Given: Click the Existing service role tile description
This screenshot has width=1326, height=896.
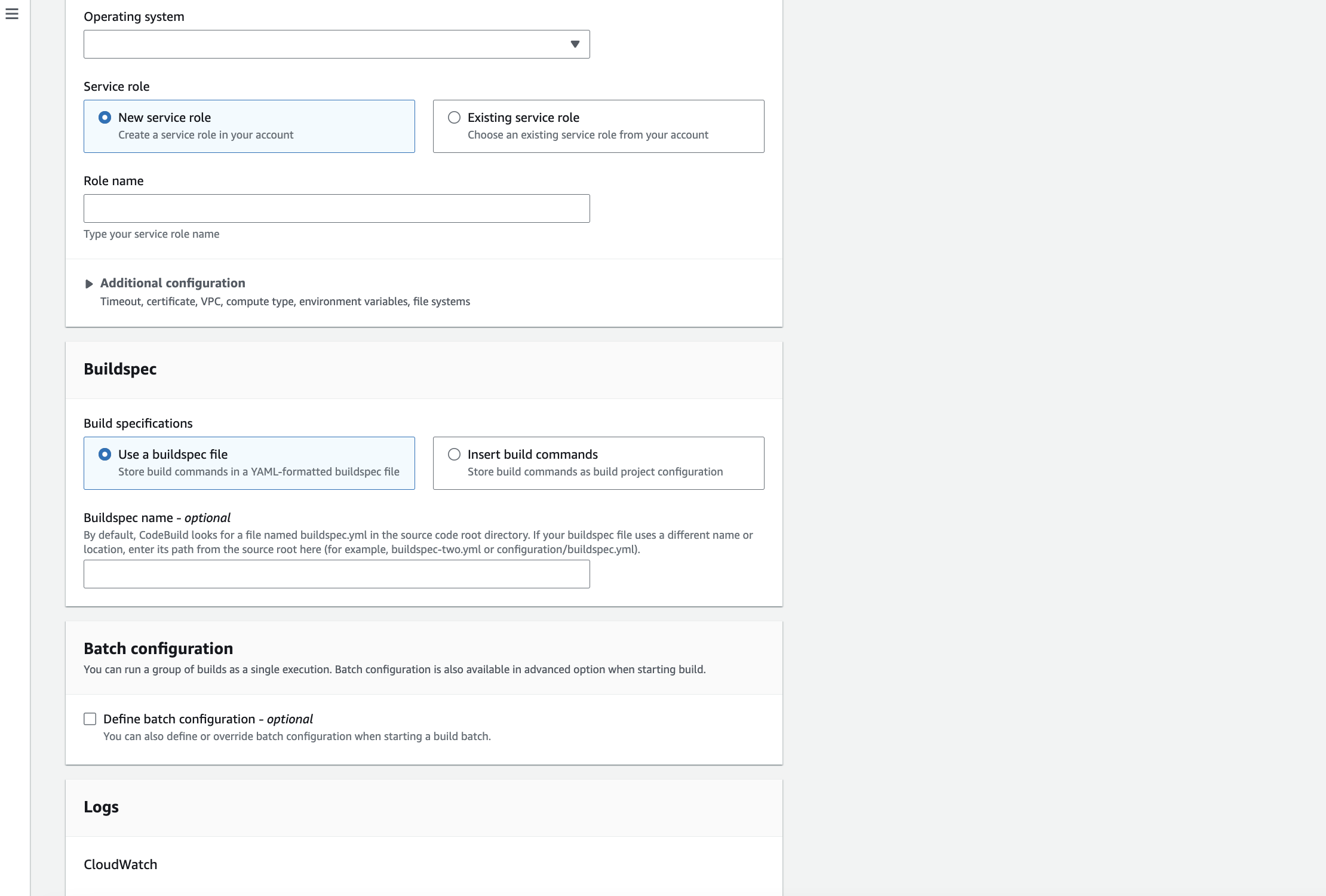Looking at the screenshot, I should (588, 135).
